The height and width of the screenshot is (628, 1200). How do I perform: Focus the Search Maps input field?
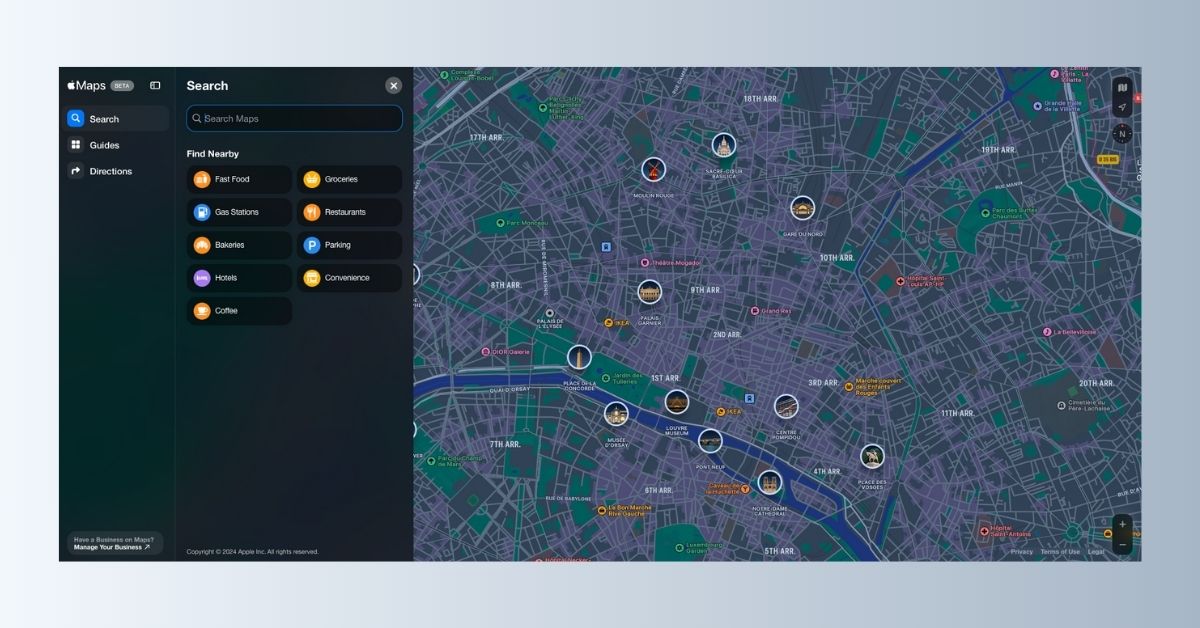tap(294, 119)
